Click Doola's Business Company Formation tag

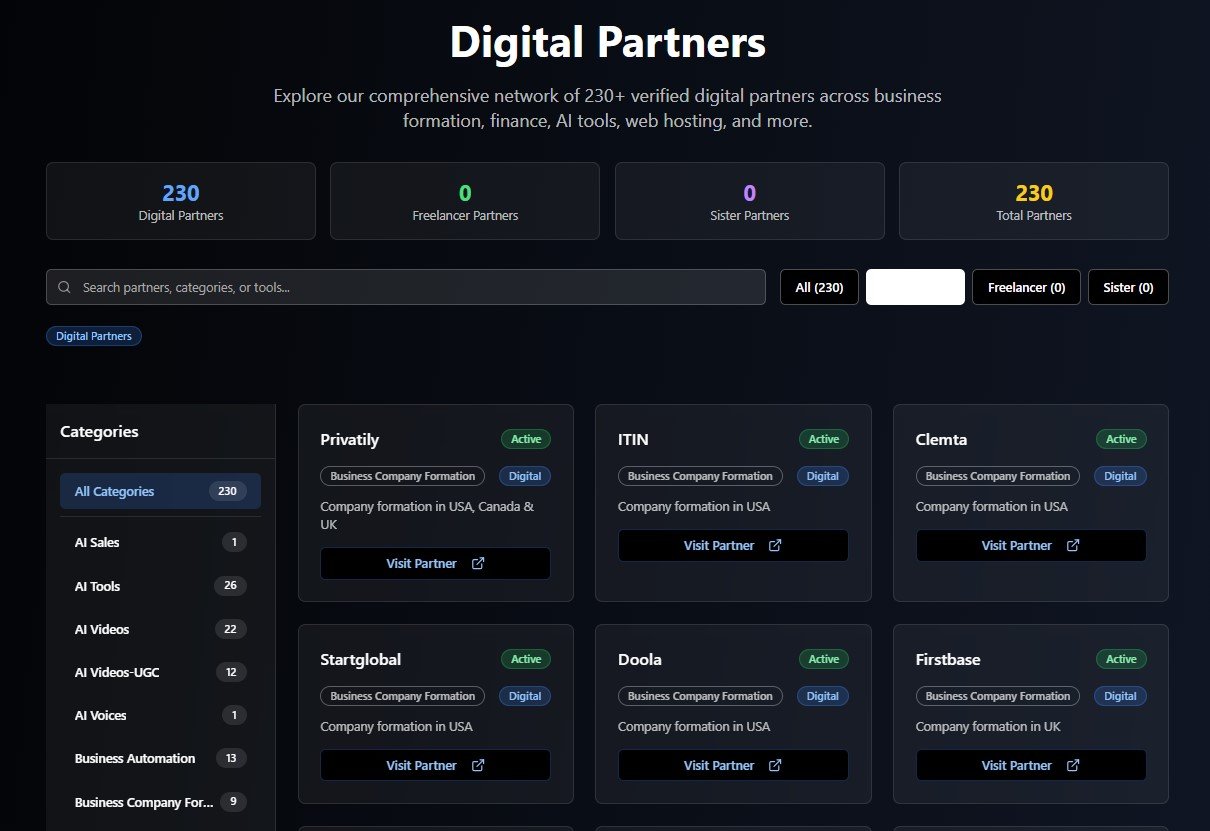700,696
